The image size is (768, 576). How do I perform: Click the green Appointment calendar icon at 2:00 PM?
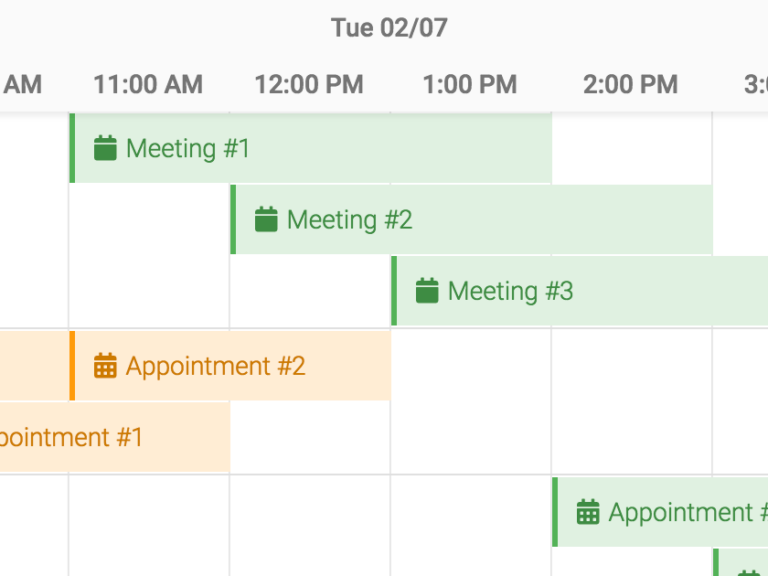point(588,512)
